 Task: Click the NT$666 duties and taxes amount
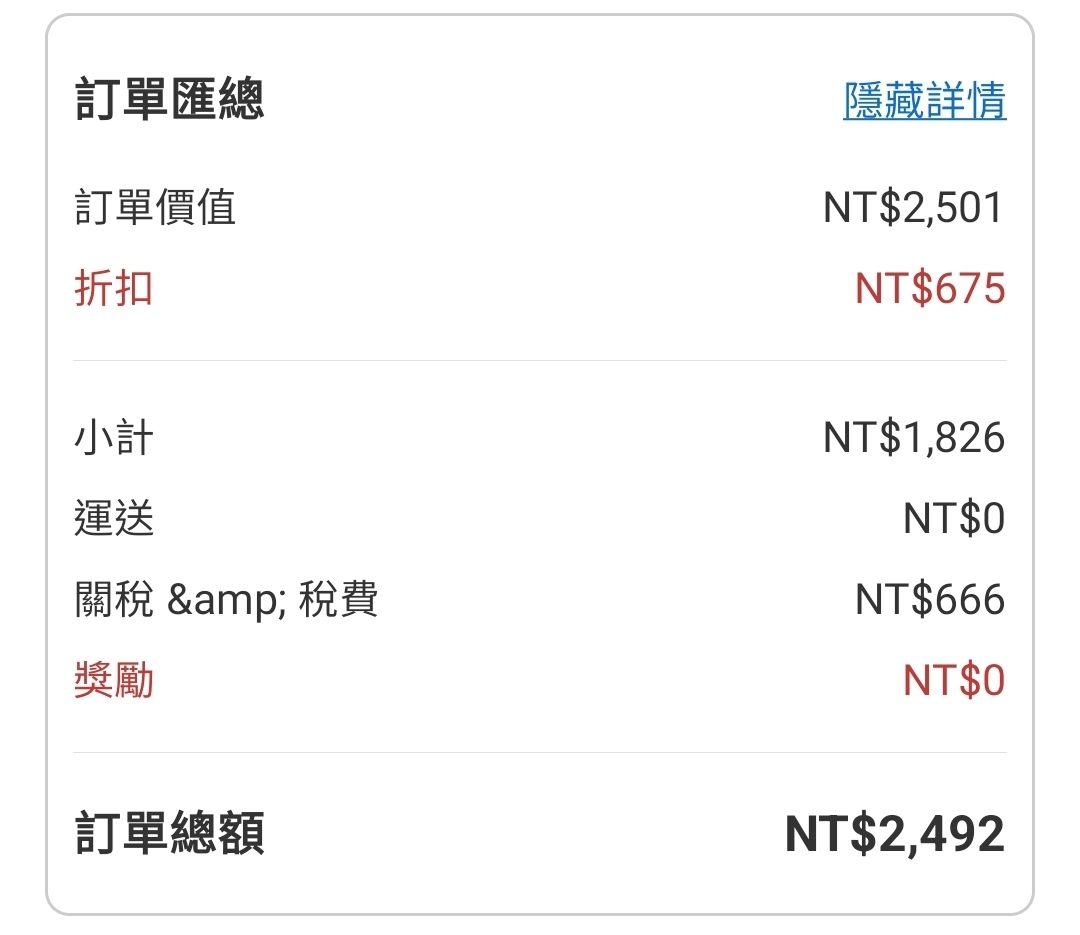point(930,600)
